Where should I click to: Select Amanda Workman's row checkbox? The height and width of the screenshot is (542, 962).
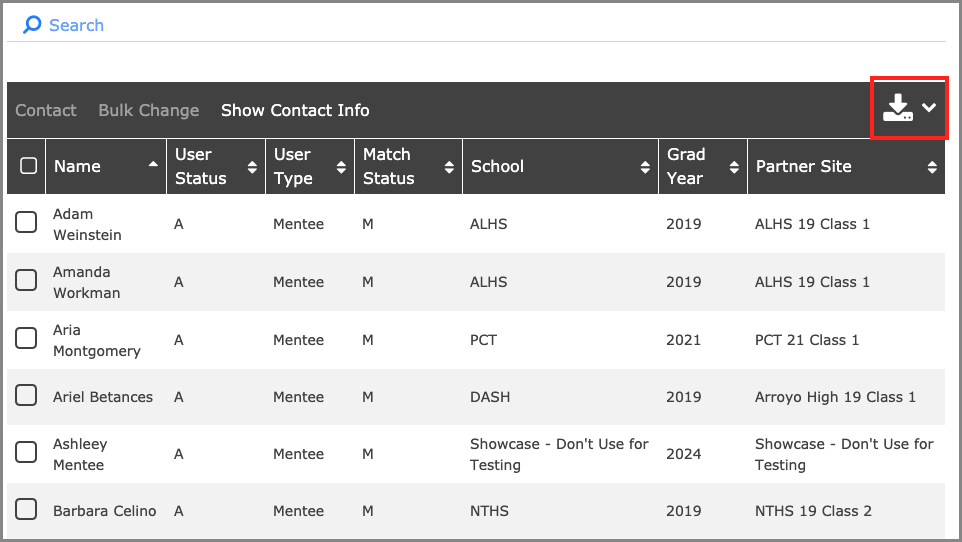tap(26, 282)
